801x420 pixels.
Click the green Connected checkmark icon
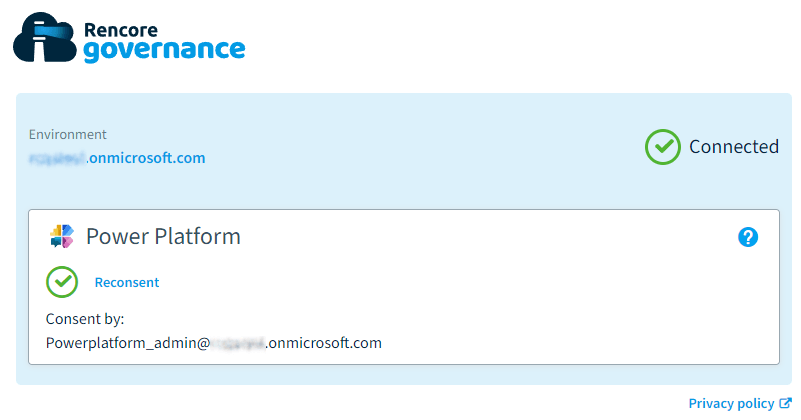(x=663, y=147)
